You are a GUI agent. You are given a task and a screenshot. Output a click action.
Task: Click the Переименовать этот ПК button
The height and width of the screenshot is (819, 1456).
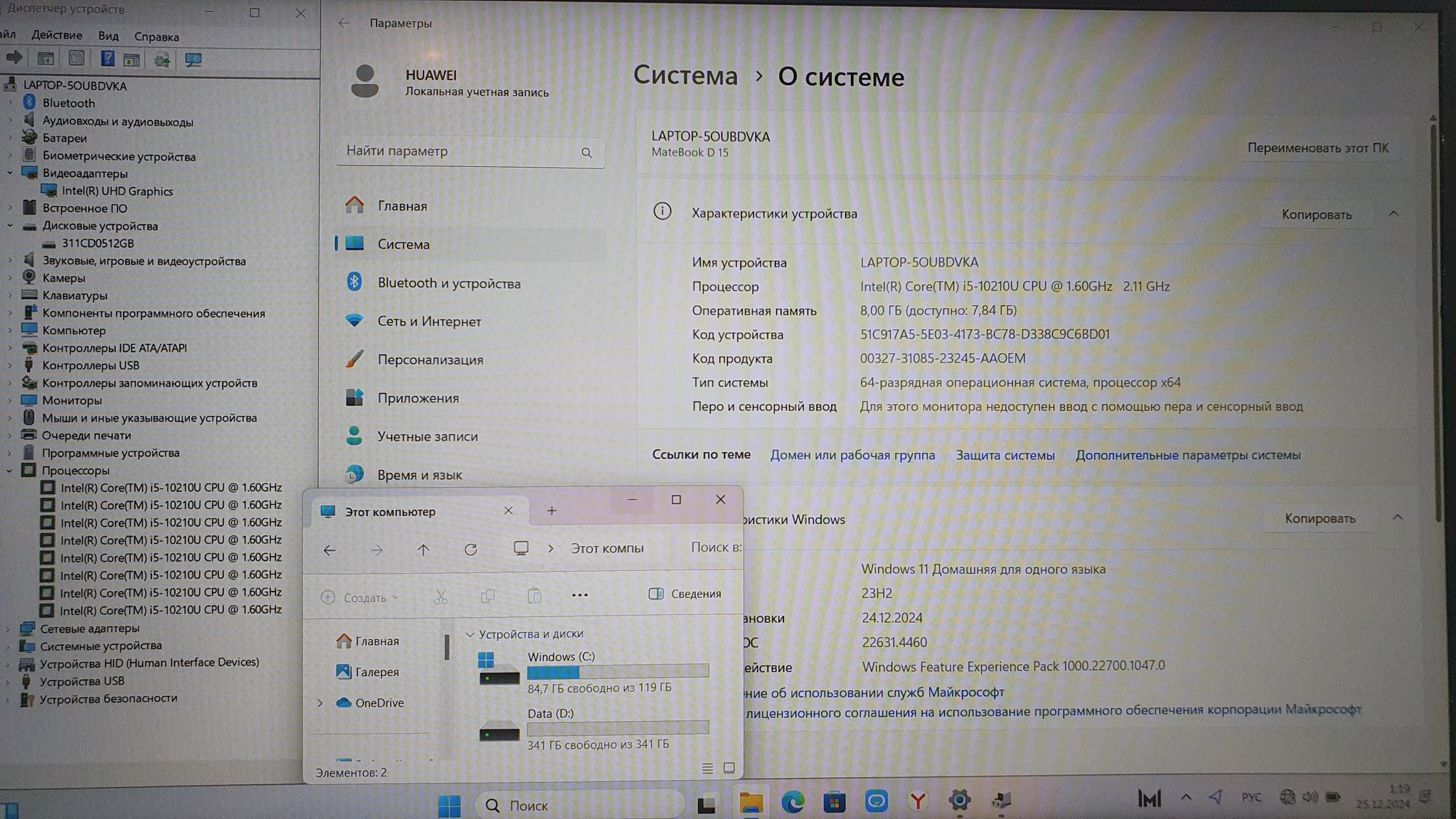(x=1317, y=148)
